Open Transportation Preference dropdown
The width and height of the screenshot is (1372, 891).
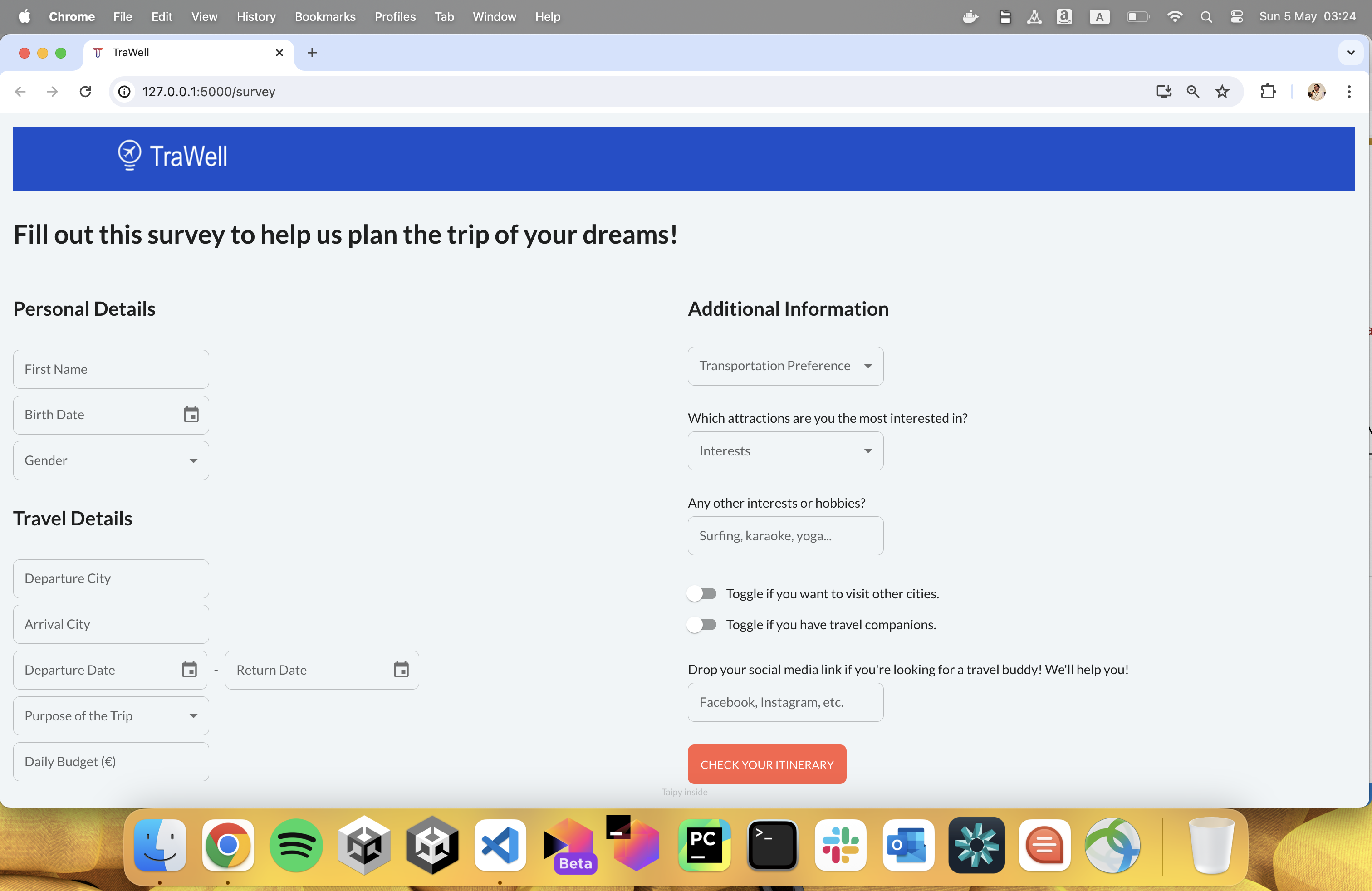click(x=784, y=365)
